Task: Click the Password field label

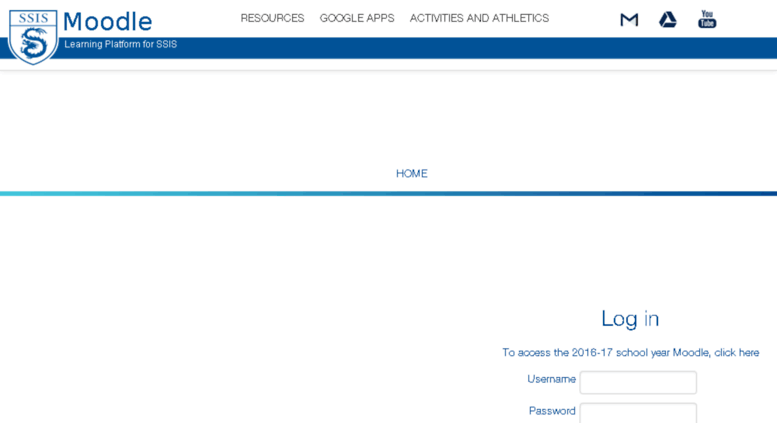Action: [x=552, y=411]
